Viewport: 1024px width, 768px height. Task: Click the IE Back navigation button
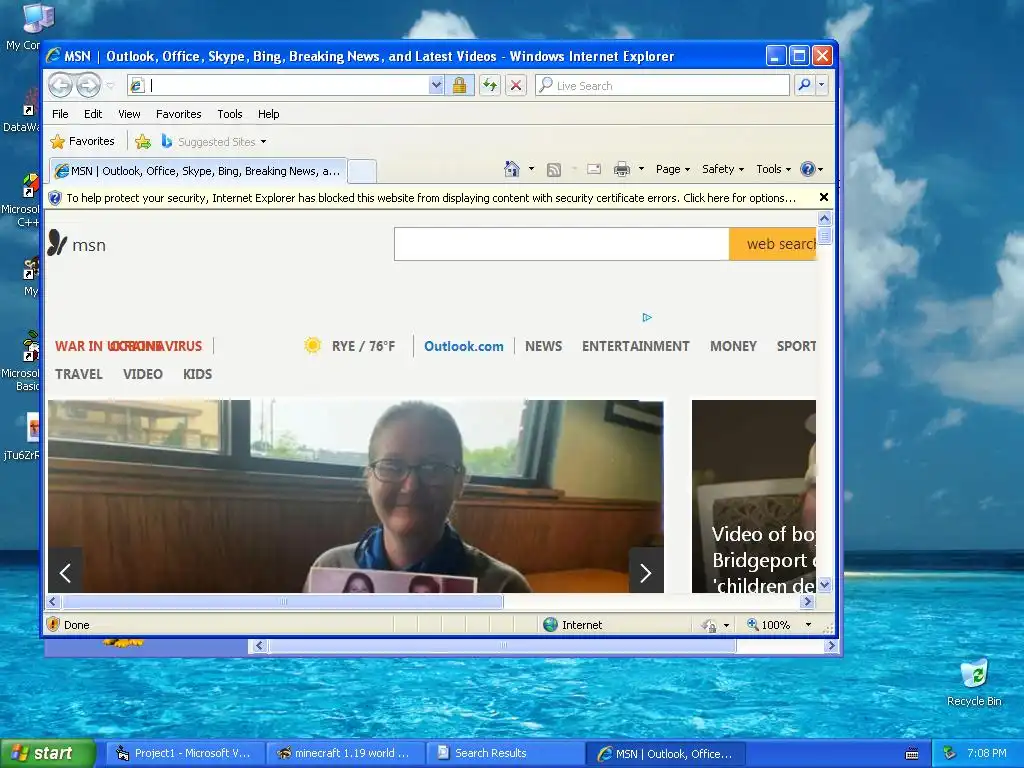coord(61,86)
